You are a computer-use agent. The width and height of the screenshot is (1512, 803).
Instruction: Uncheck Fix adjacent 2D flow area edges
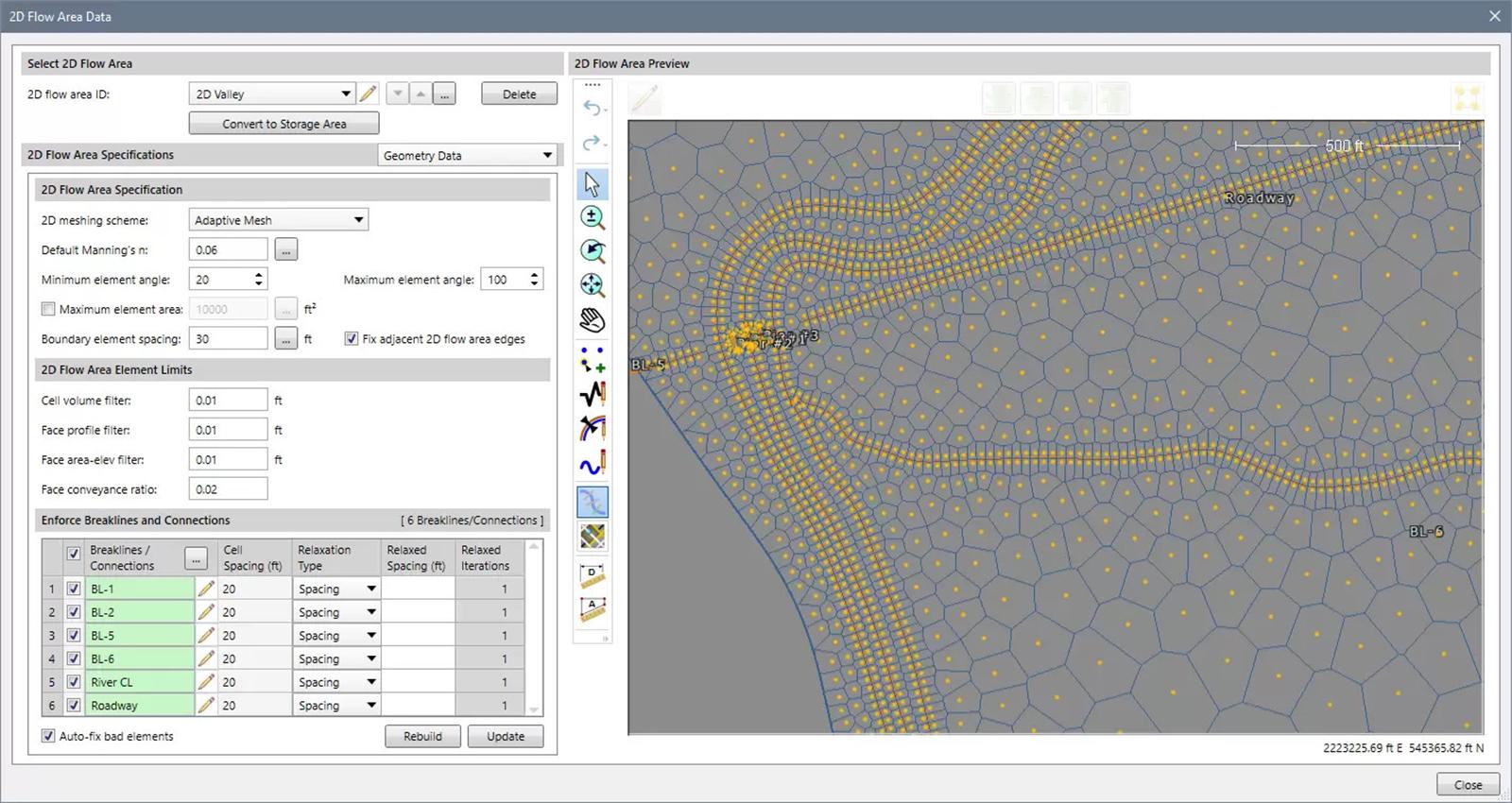point(352,339)
